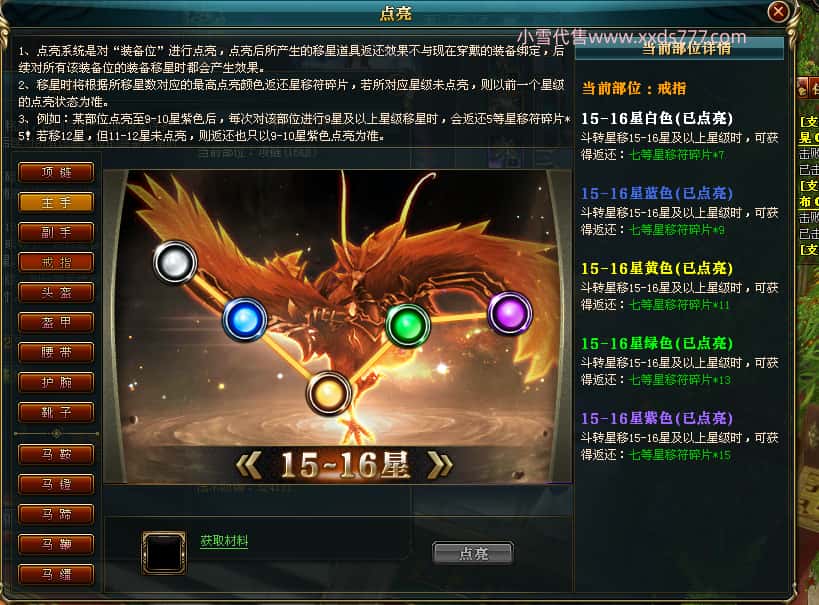Switch to the 戒指 slot
The width and height of the screenshot is (819, 605).
pyautogui.click(x=56, y=263)
